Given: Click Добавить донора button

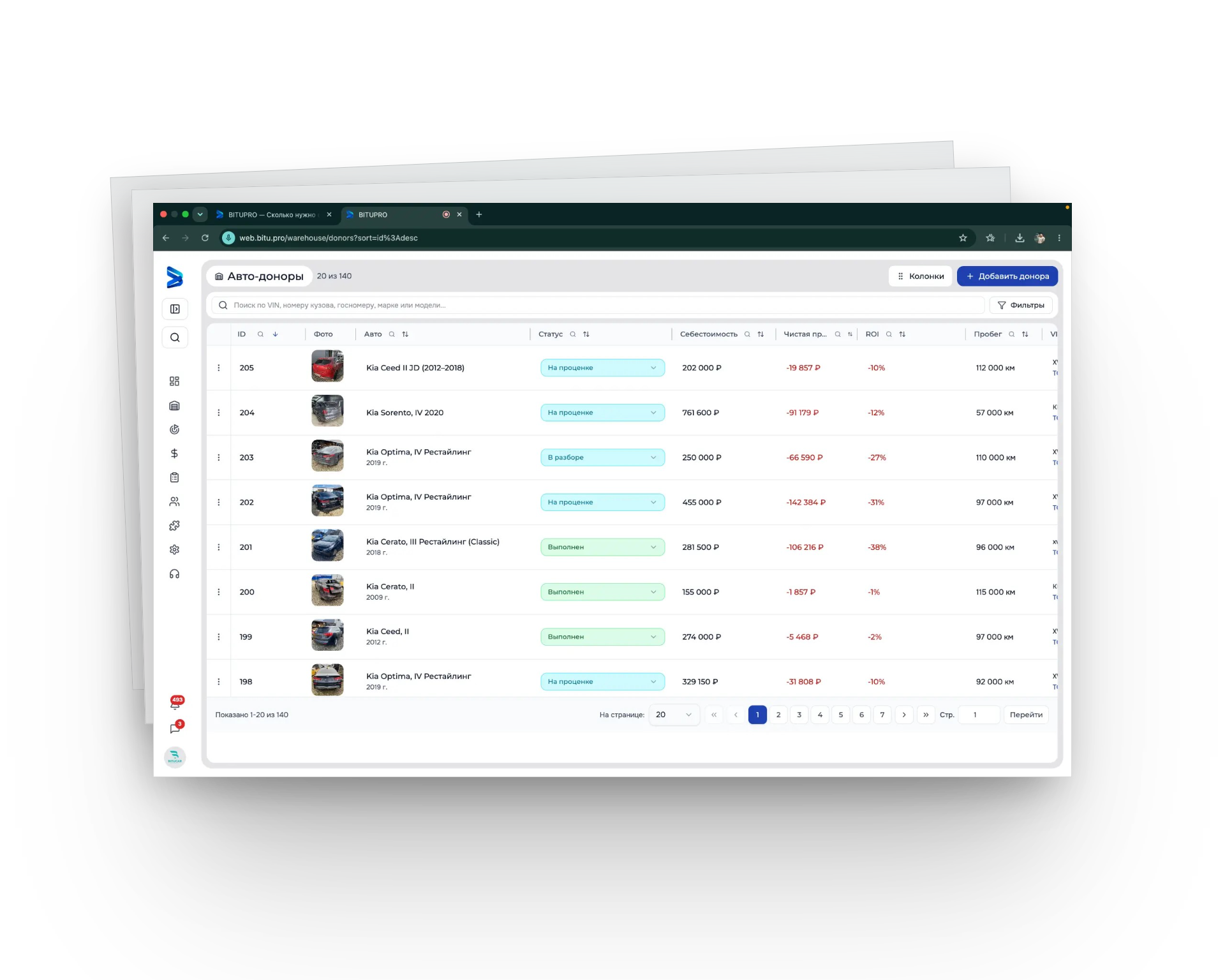Looking at the screenshot, I should click(x=1007, y=276).
